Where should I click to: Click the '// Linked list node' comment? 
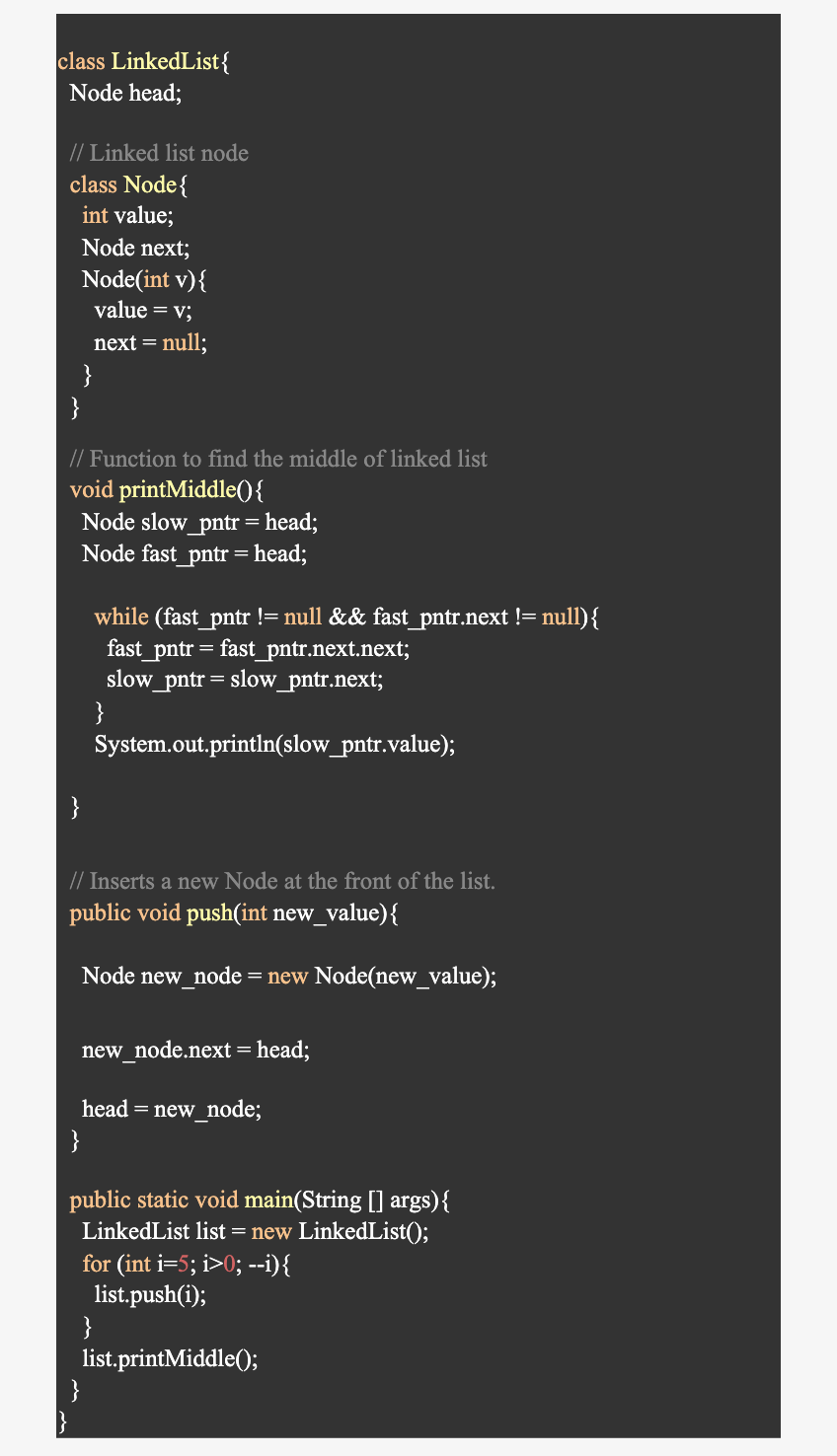tap(159, 153)
